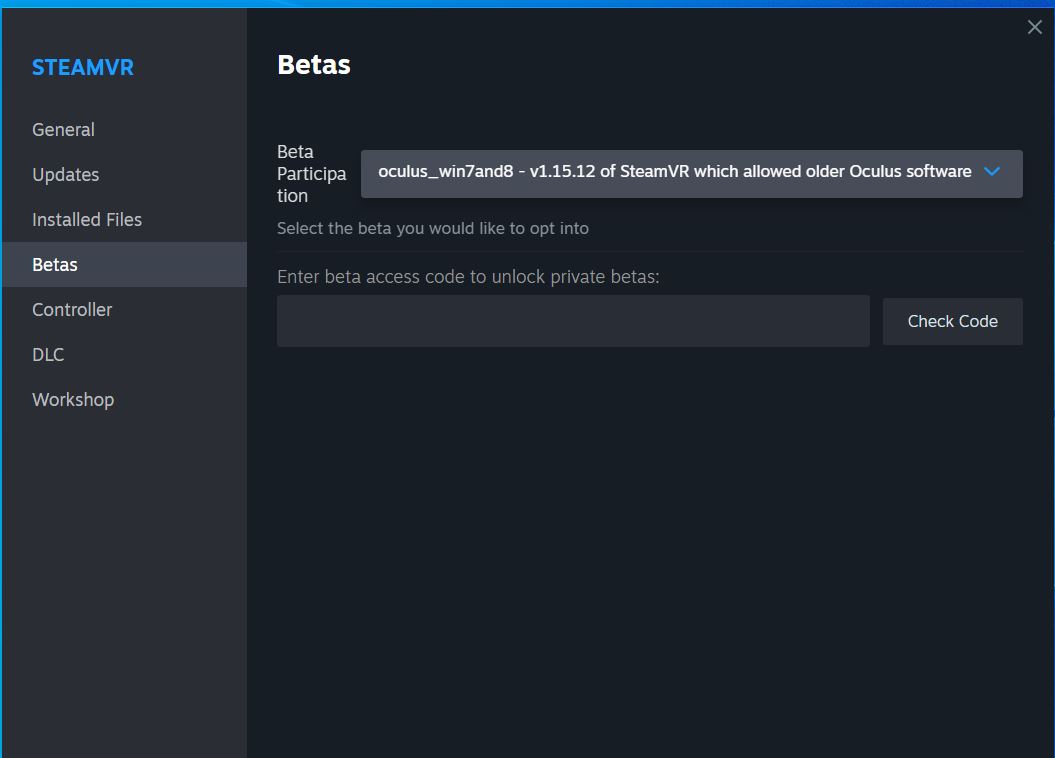This screenshot has width=1055, height=758.
Task: Switch to the Updates section
Action: [65, 175]
